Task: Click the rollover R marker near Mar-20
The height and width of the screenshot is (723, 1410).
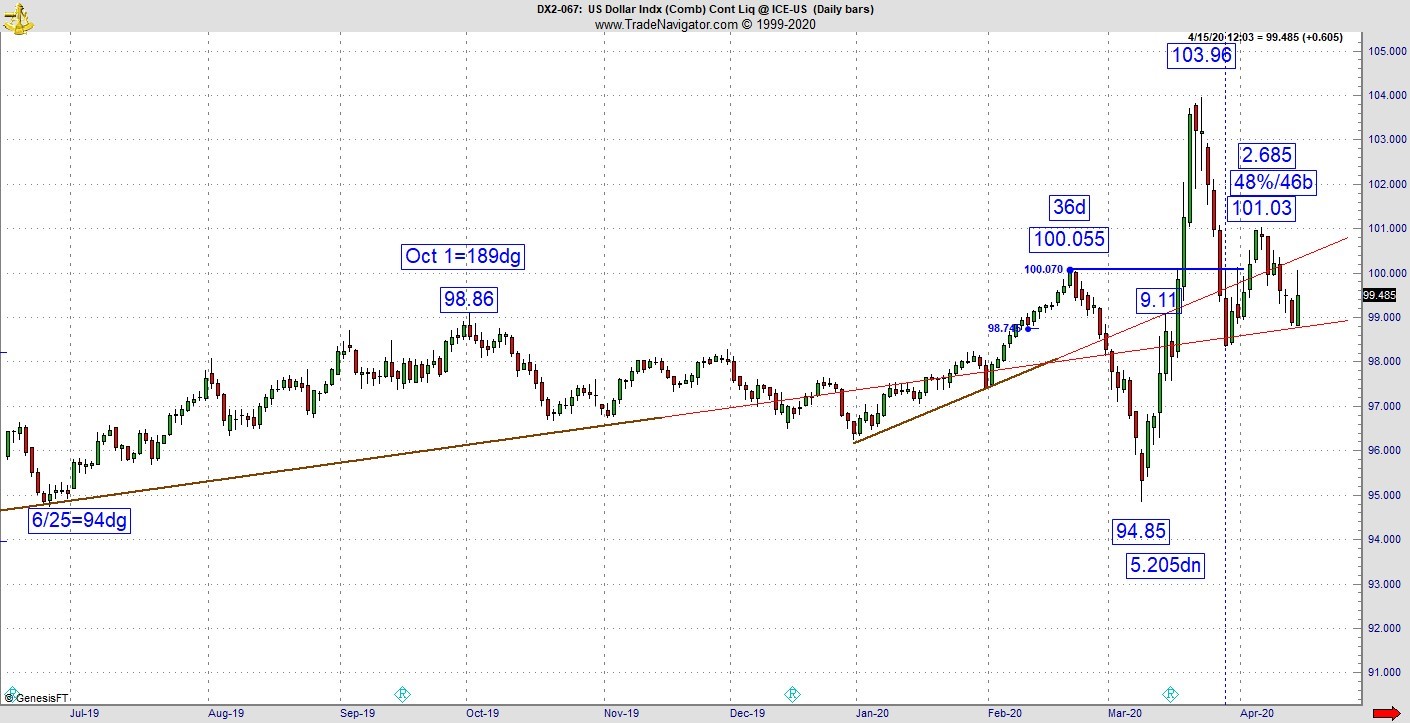Action: coord(1170,694)
